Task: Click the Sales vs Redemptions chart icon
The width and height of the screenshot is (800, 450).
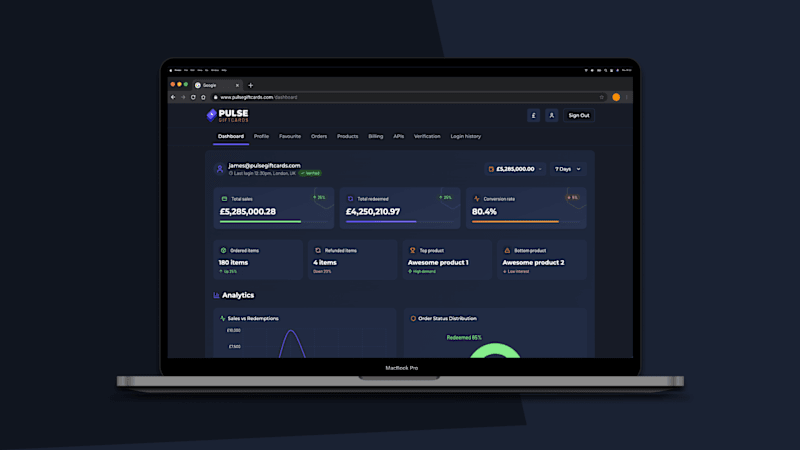Action: pyautogui.click(x=222, y=318)
